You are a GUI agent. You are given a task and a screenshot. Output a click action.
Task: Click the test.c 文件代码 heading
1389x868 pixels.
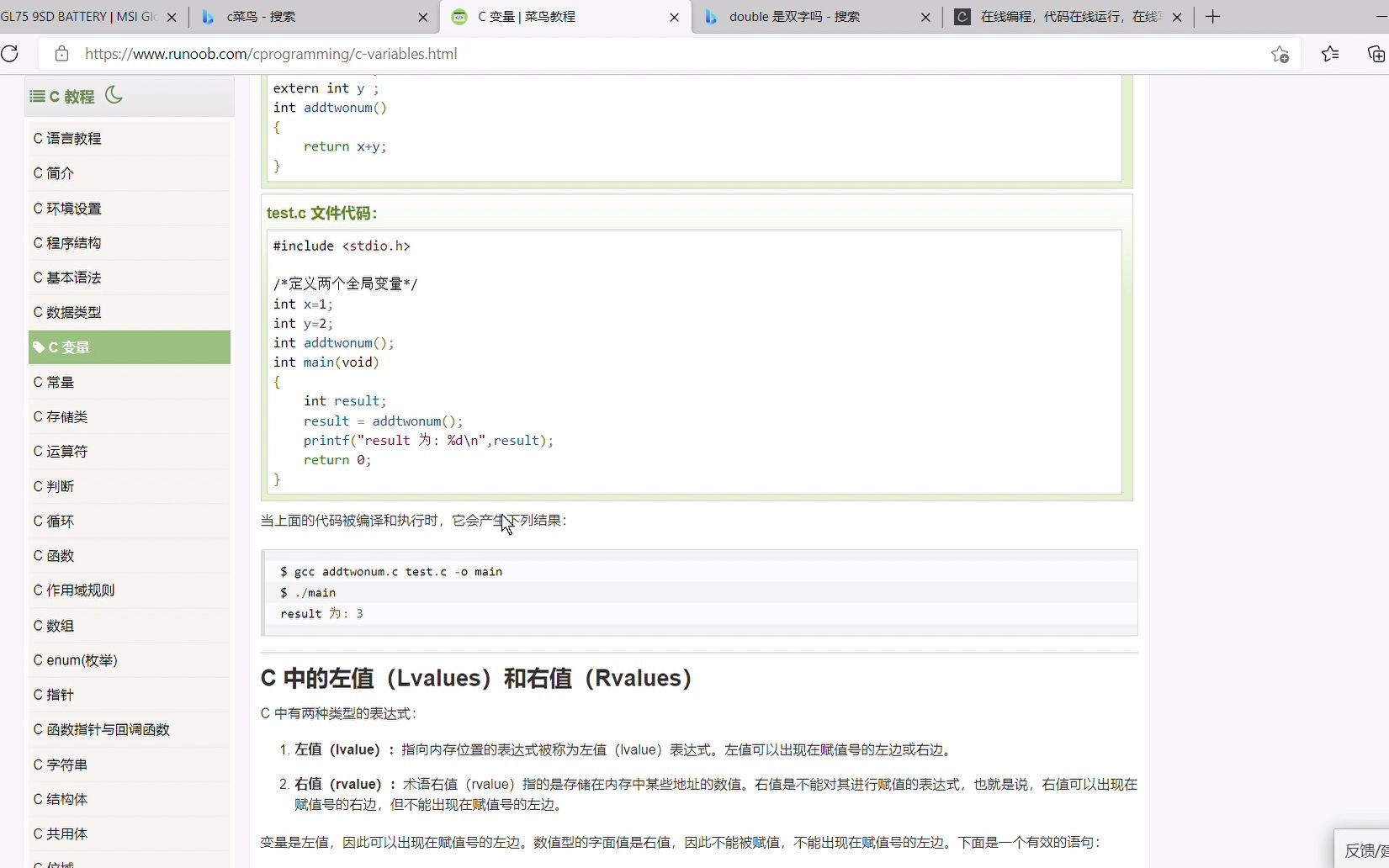click(x=322, y=214)
